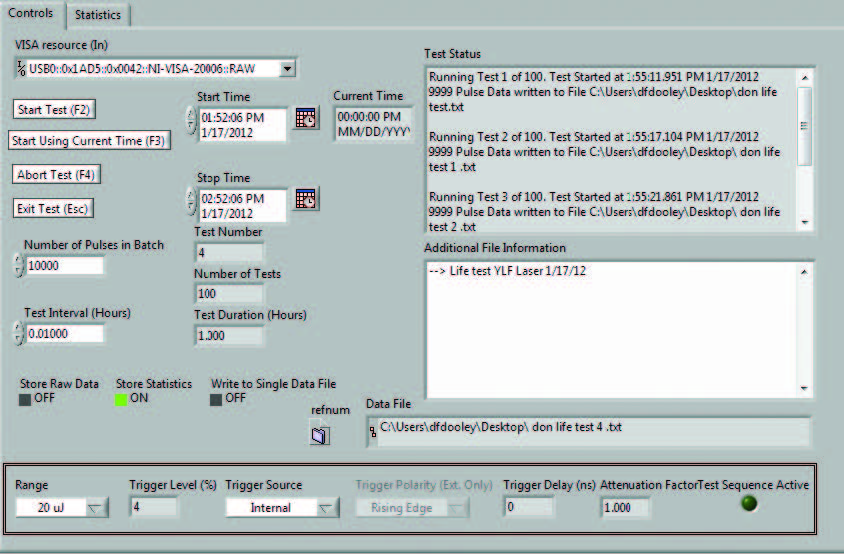Click the Abort Test (F4) button

pos(58,174)
